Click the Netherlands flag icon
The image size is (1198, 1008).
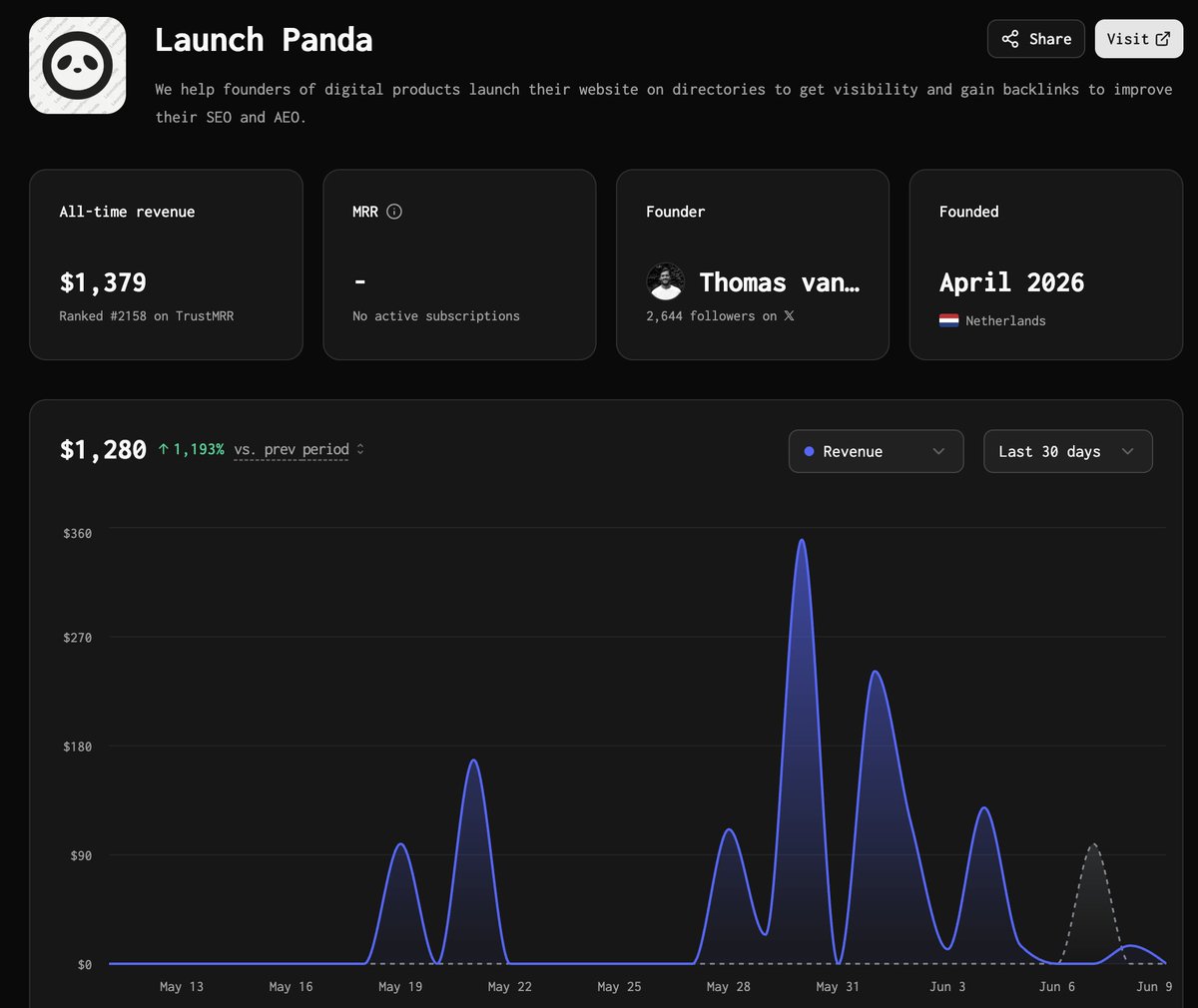click(948, 320)
